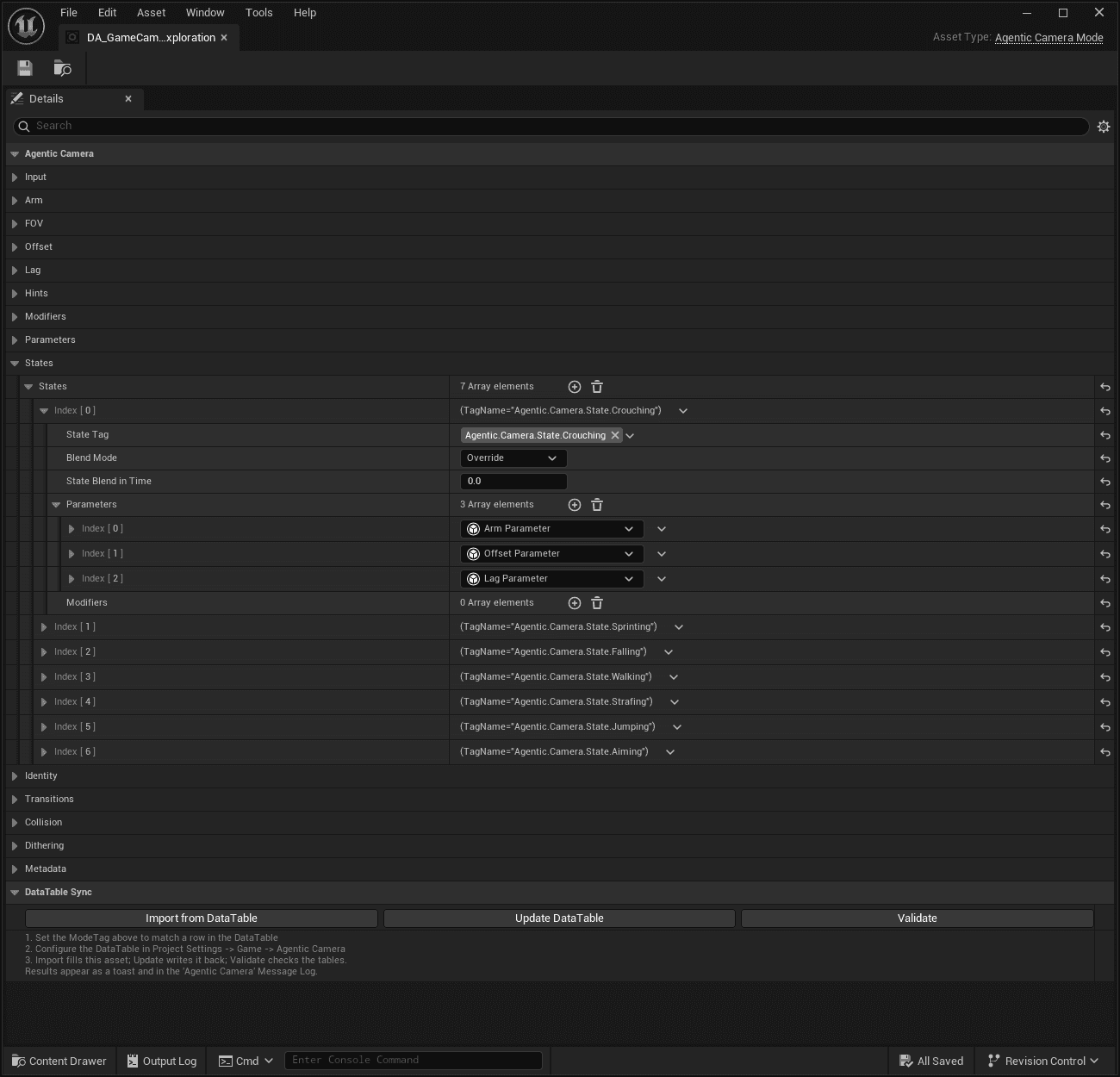This screenshot has height=1077, width=1120.
Task: Add element to Parameters array
Action: (x=575, y=505)
